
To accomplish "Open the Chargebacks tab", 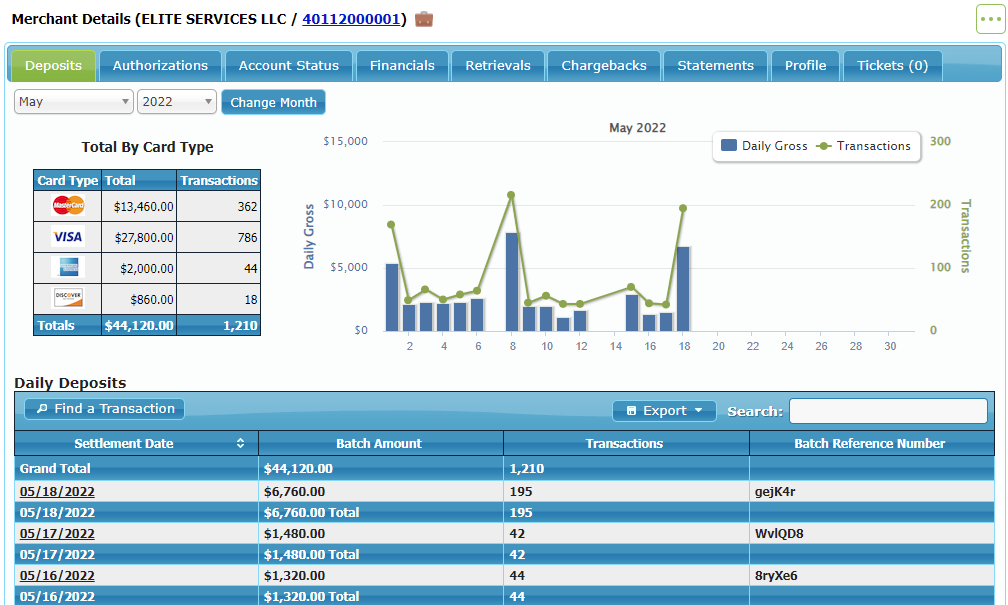I will click(604, 66).
